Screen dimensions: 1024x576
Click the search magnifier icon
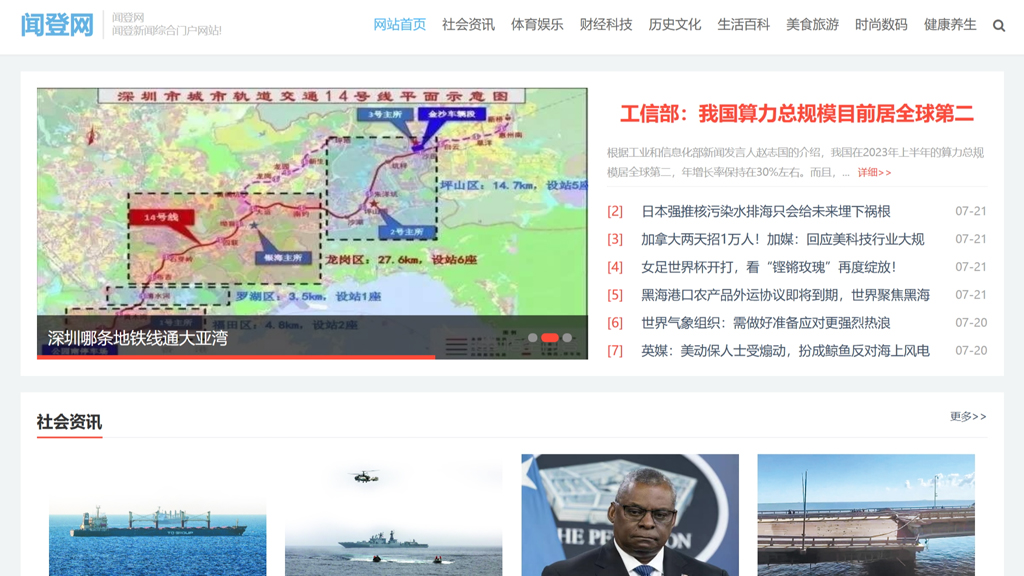click(998, 26)
